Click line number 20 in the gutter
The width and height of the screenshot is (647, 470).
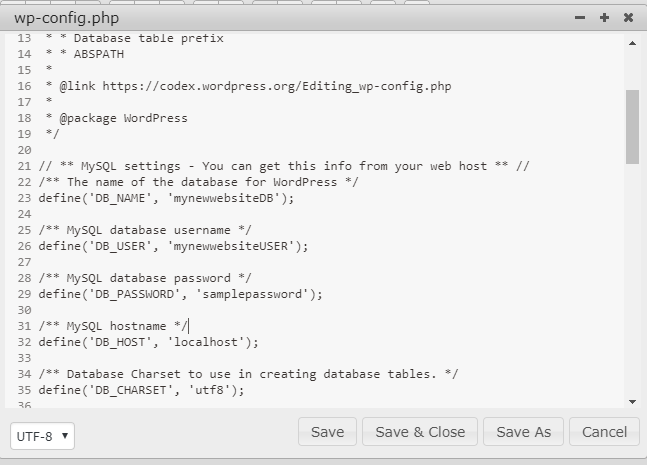(24, 150)
